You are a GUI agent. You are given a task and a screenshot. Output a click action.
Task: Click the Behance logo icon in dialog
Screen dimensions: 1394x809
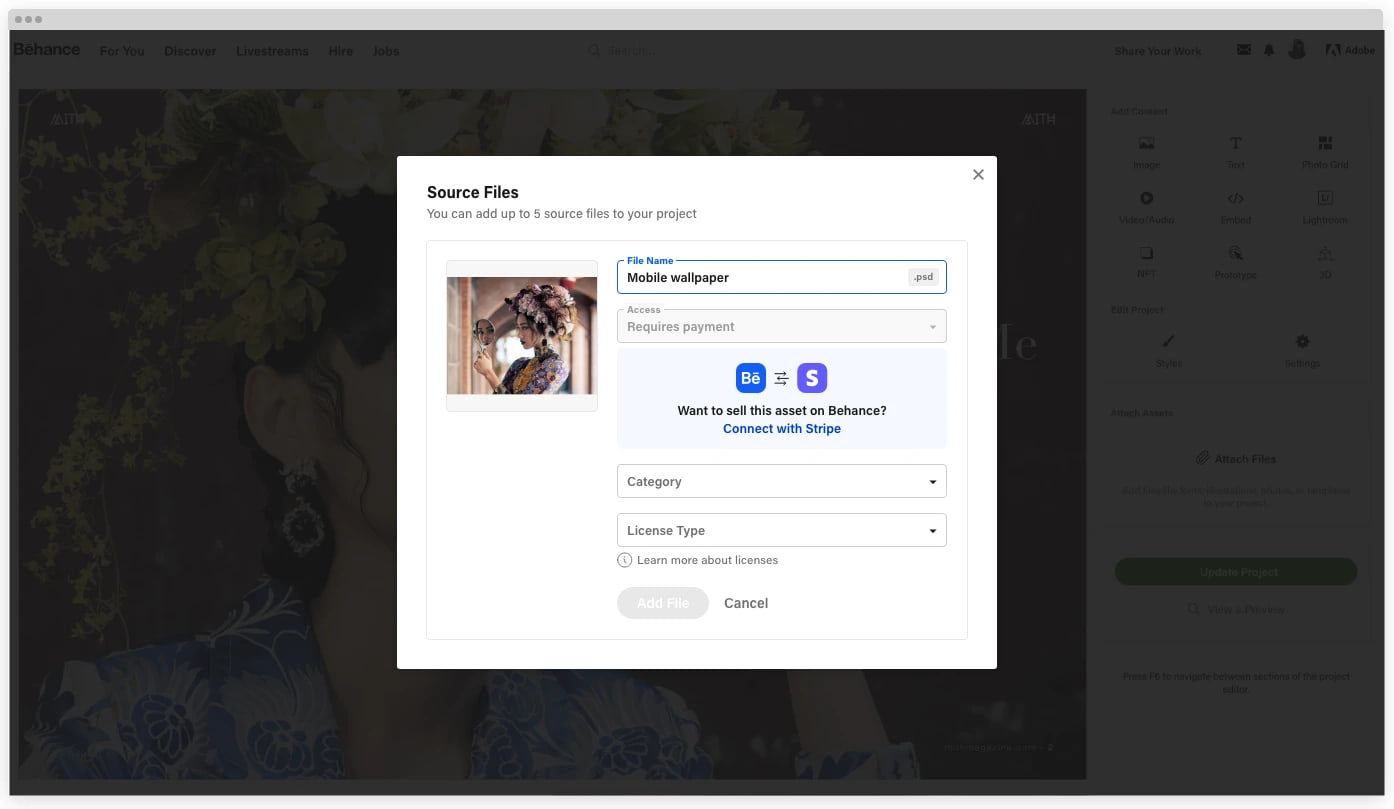[751, 378]
